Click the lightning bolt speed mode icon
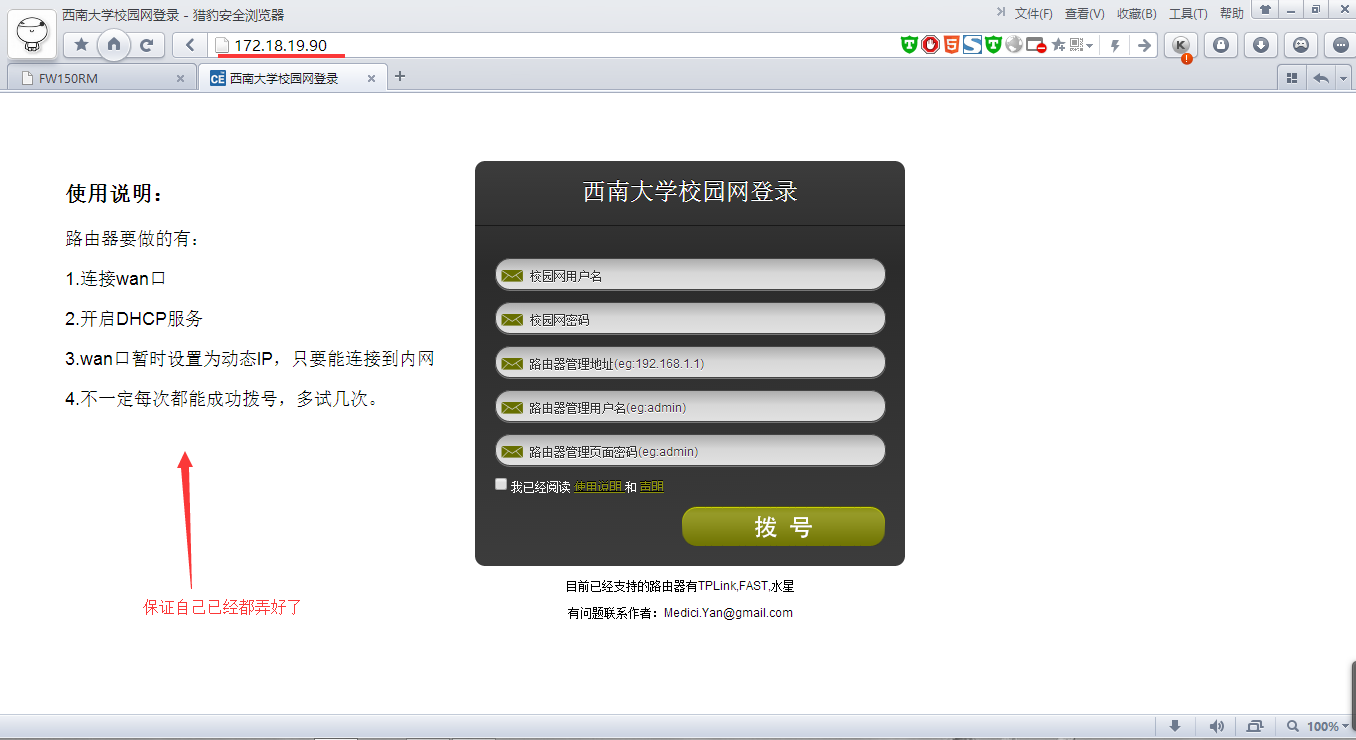 (1115, 45)
